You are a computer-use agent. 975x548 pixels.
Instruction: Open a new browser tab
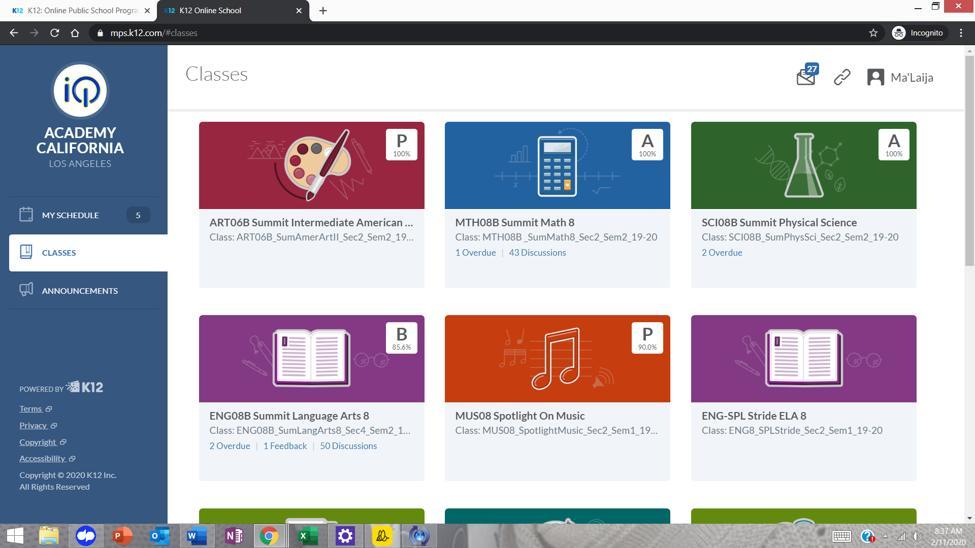[323, 11]
